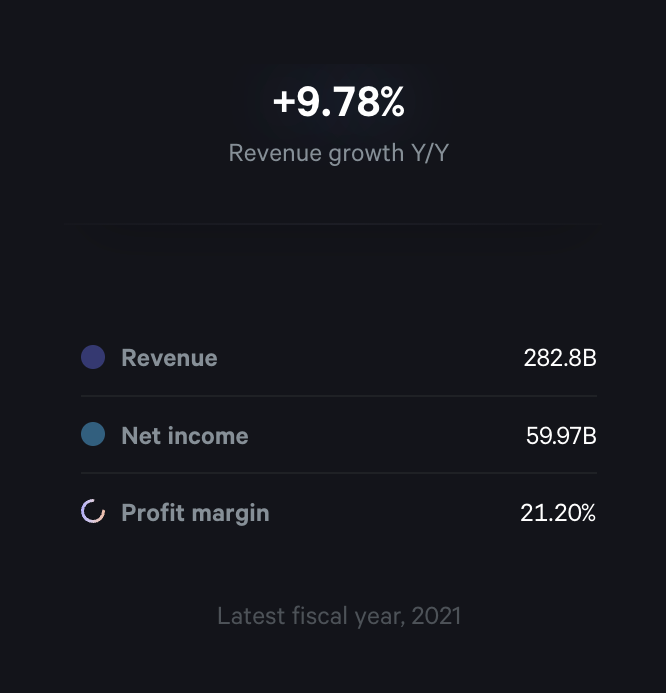Click the word growth in the caption
Viewport: 666px width, 693px height.
coord(364,154)
